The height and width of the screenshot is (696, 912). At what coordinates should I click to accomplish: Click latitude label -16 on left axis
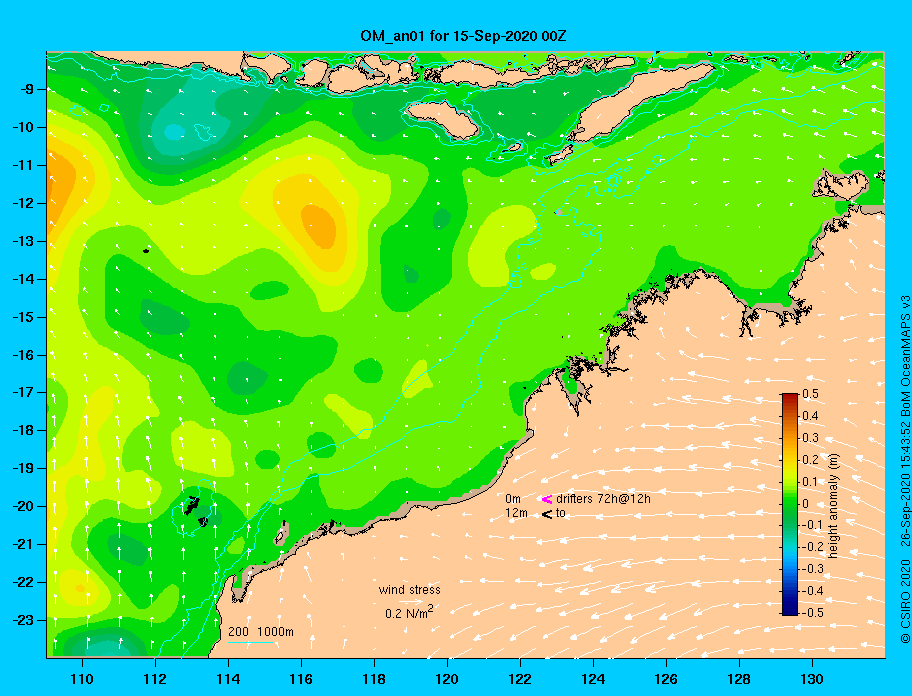23,355
